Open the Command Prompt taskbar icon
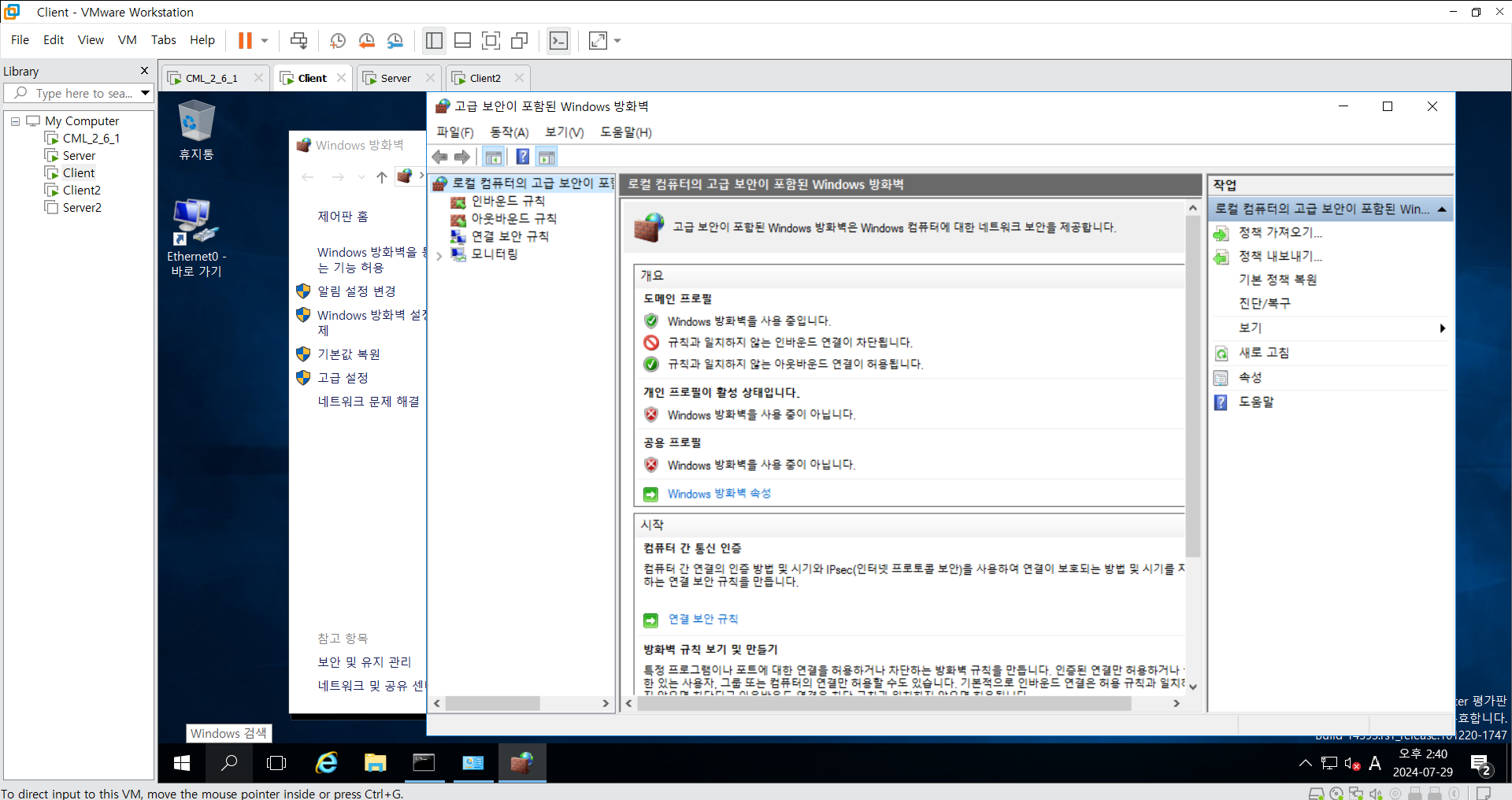Image resolution: width=1512 pixels, height=800 pixels. (424, 762)
